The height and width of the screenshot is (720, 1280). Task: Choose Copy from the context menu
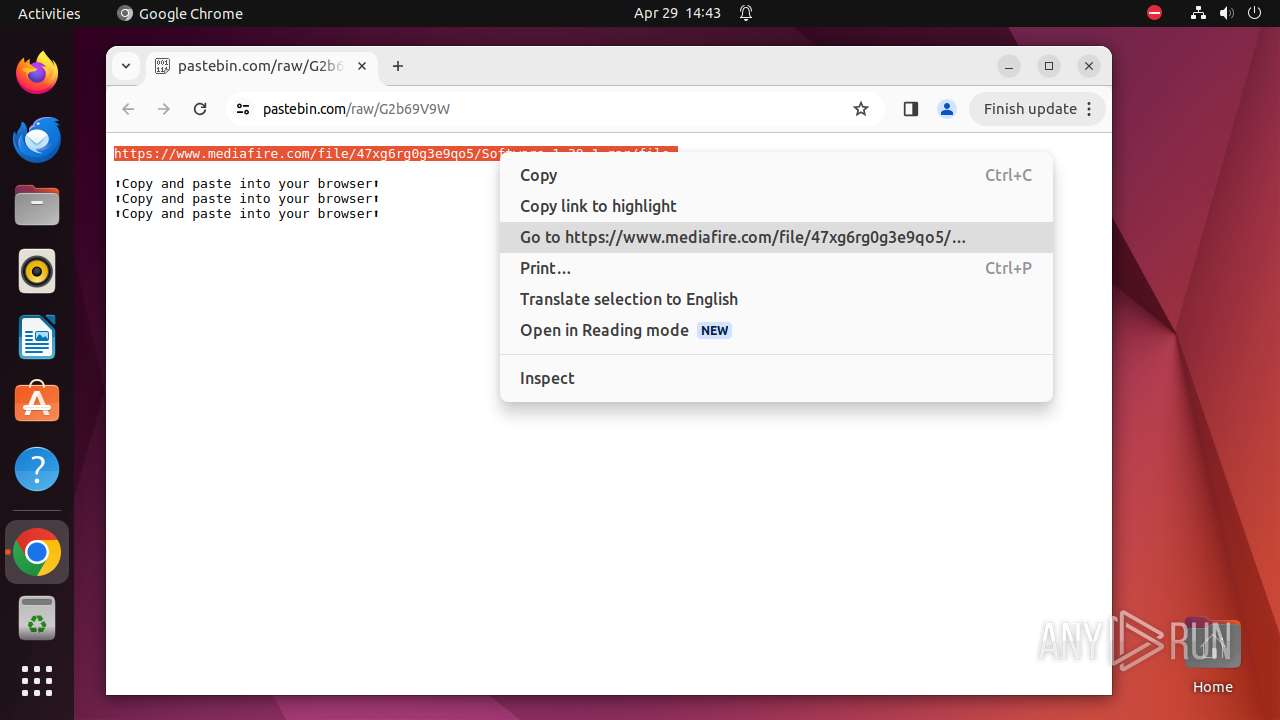(x=776, y=175)
